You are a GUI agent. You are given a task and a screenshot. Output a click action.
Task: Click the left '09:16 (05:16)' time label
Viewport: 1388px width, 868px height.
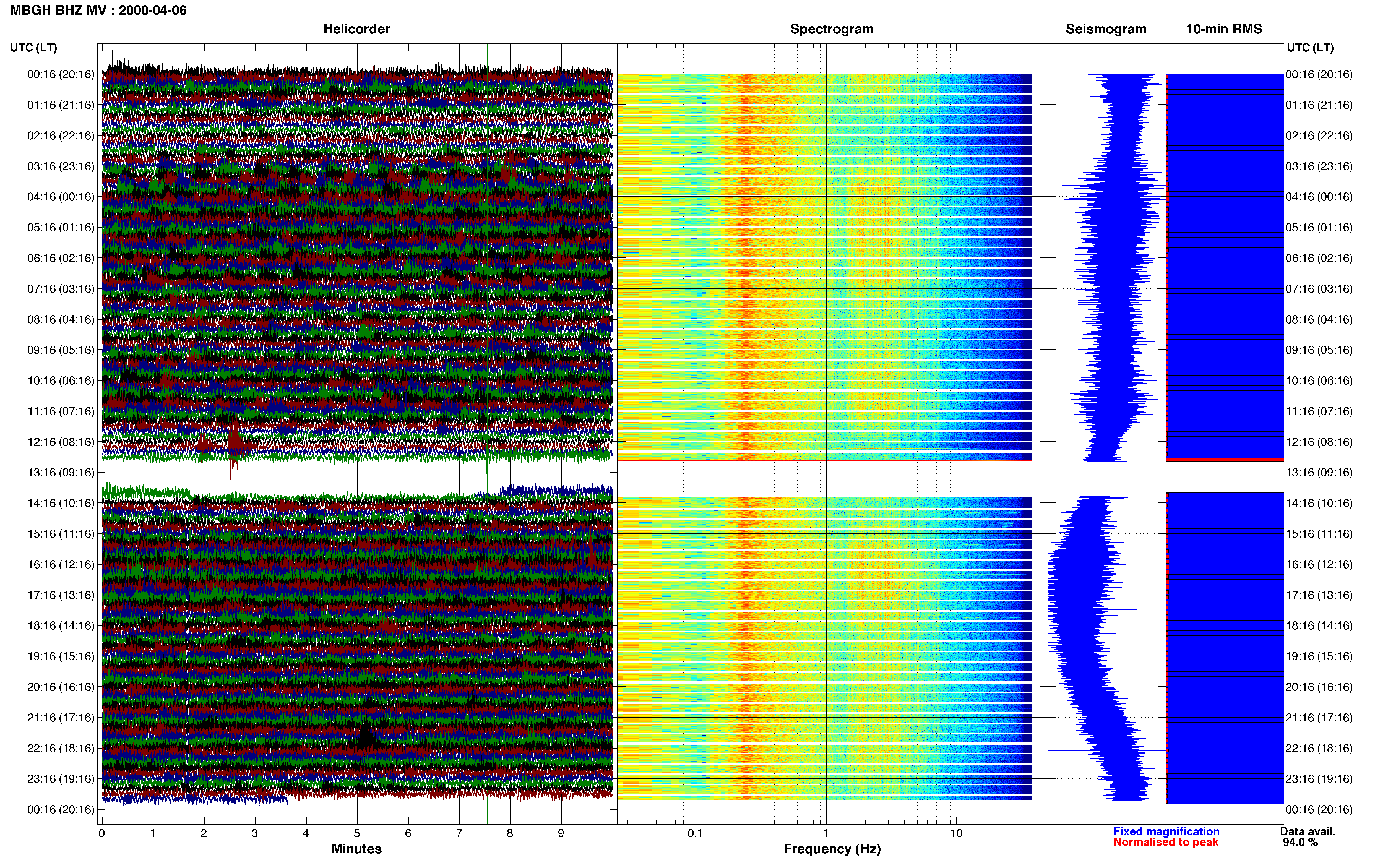coord(61,350)
